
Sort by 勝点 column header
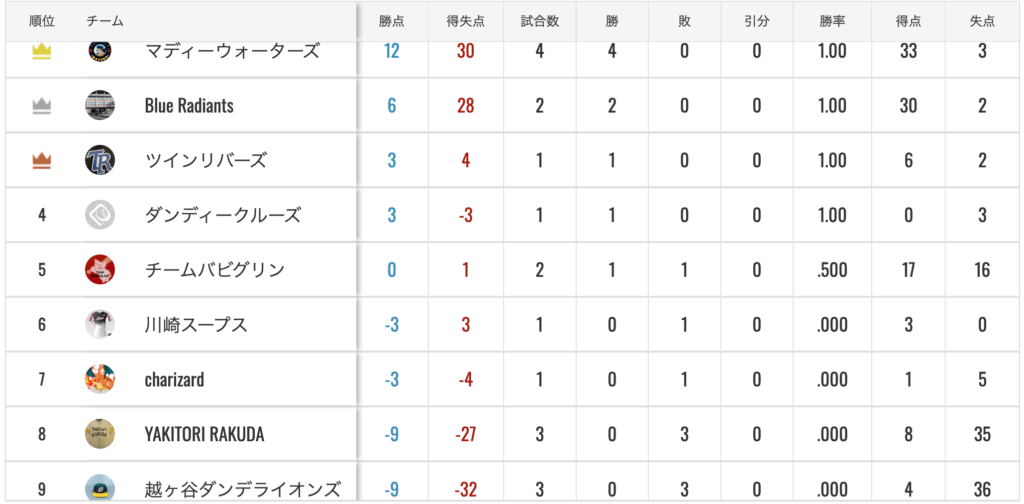pos(391,21)
